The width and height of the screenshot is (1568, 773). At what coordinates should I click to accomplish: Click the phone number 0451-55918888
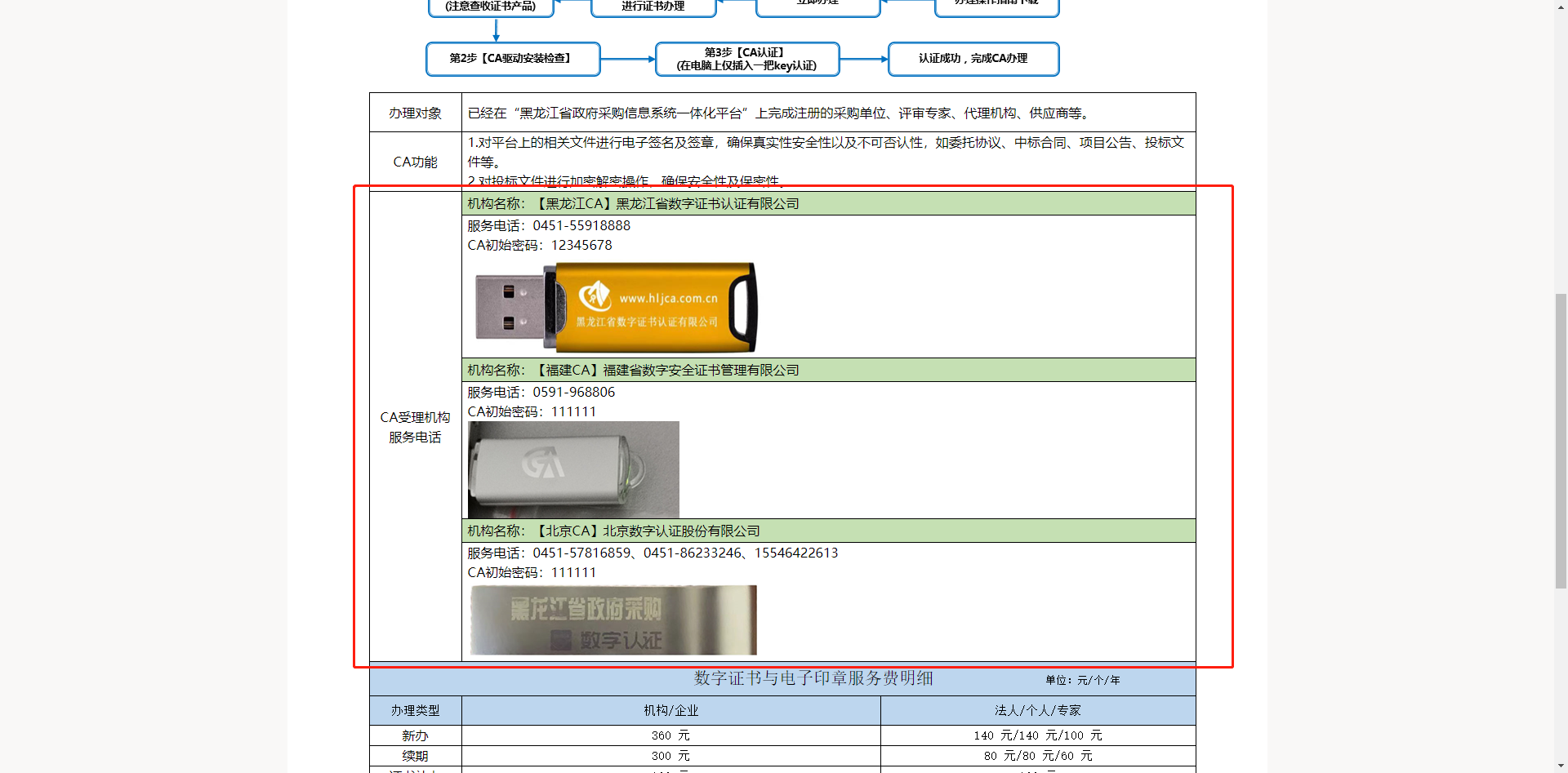tap(581, 225)
